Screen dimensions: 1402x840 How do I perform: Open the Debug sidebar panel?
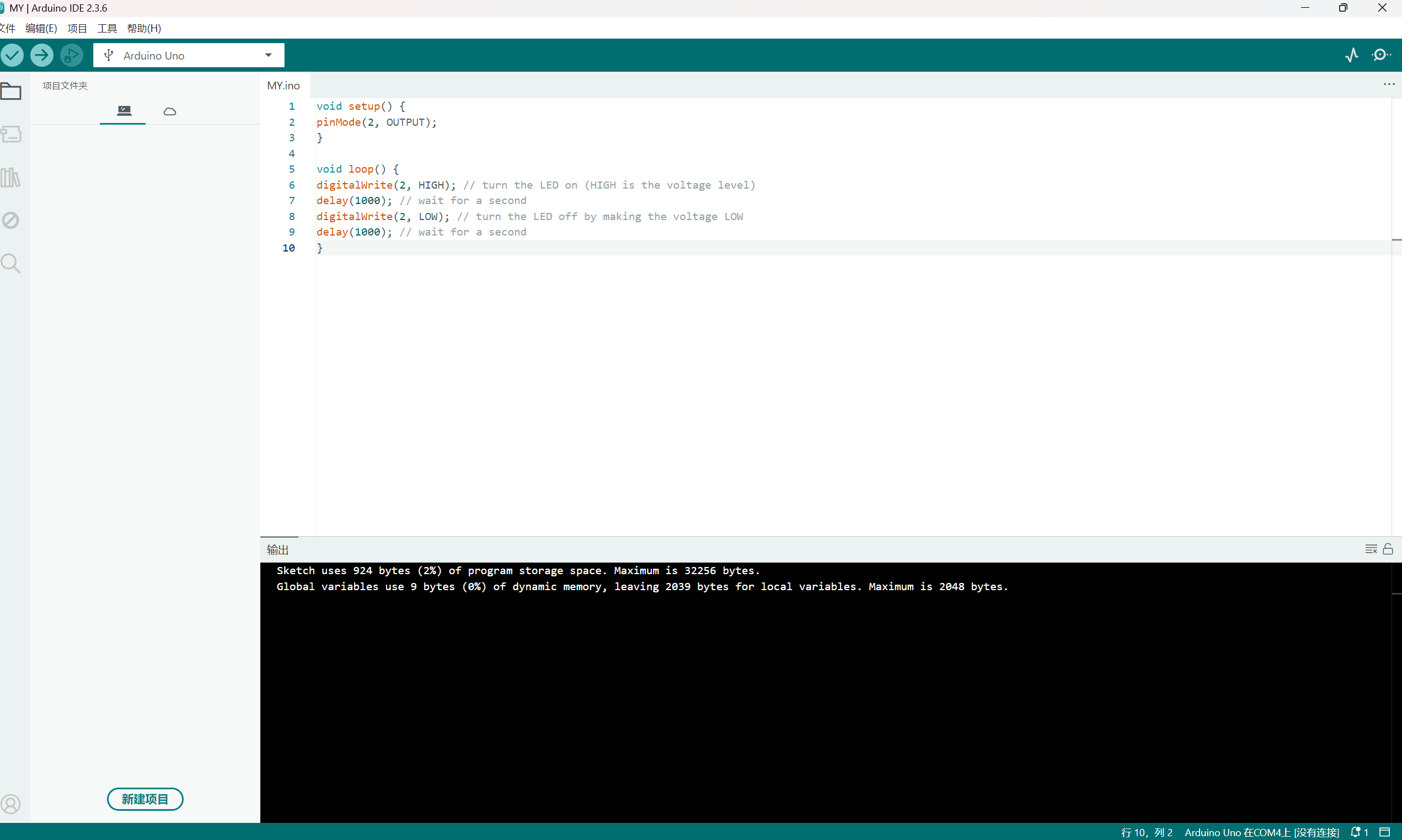(x=10, y=220)
